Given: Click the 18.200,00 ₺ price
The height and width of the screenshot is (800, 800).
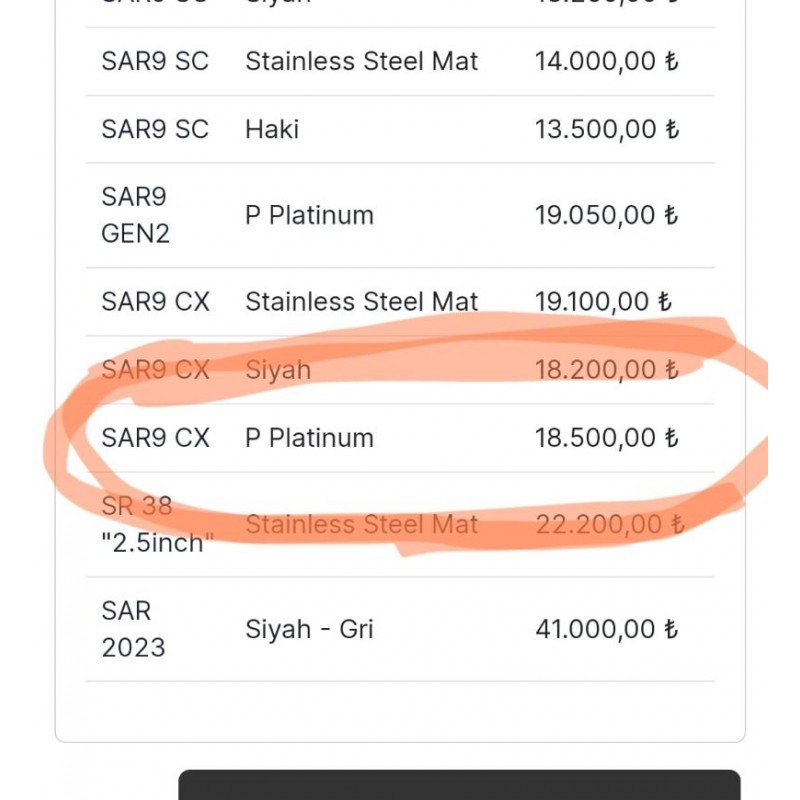Looking at the screenshot, I should click(607, 370).
